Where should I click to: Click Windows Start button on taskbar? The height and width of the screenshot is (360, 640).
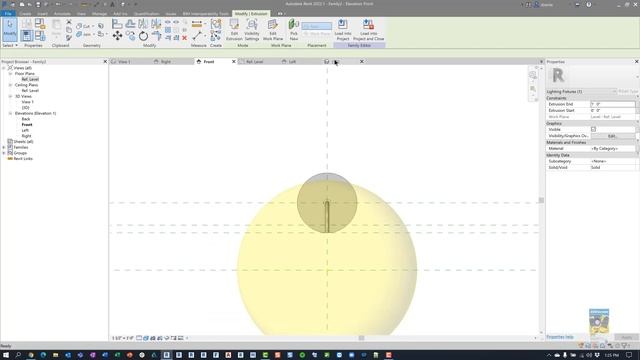6,355
